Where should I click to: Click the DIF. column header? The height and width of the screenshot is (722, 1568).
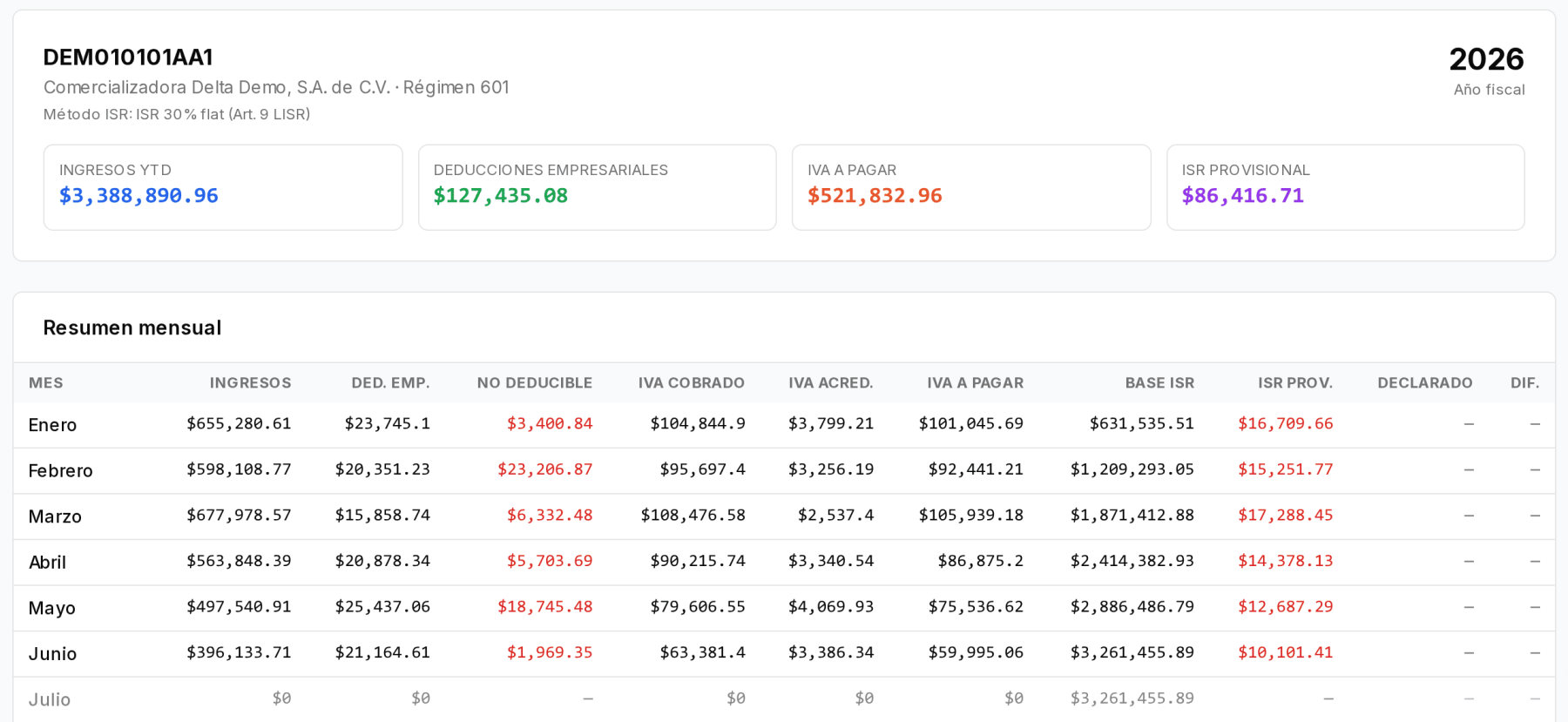click(1525, 383)
